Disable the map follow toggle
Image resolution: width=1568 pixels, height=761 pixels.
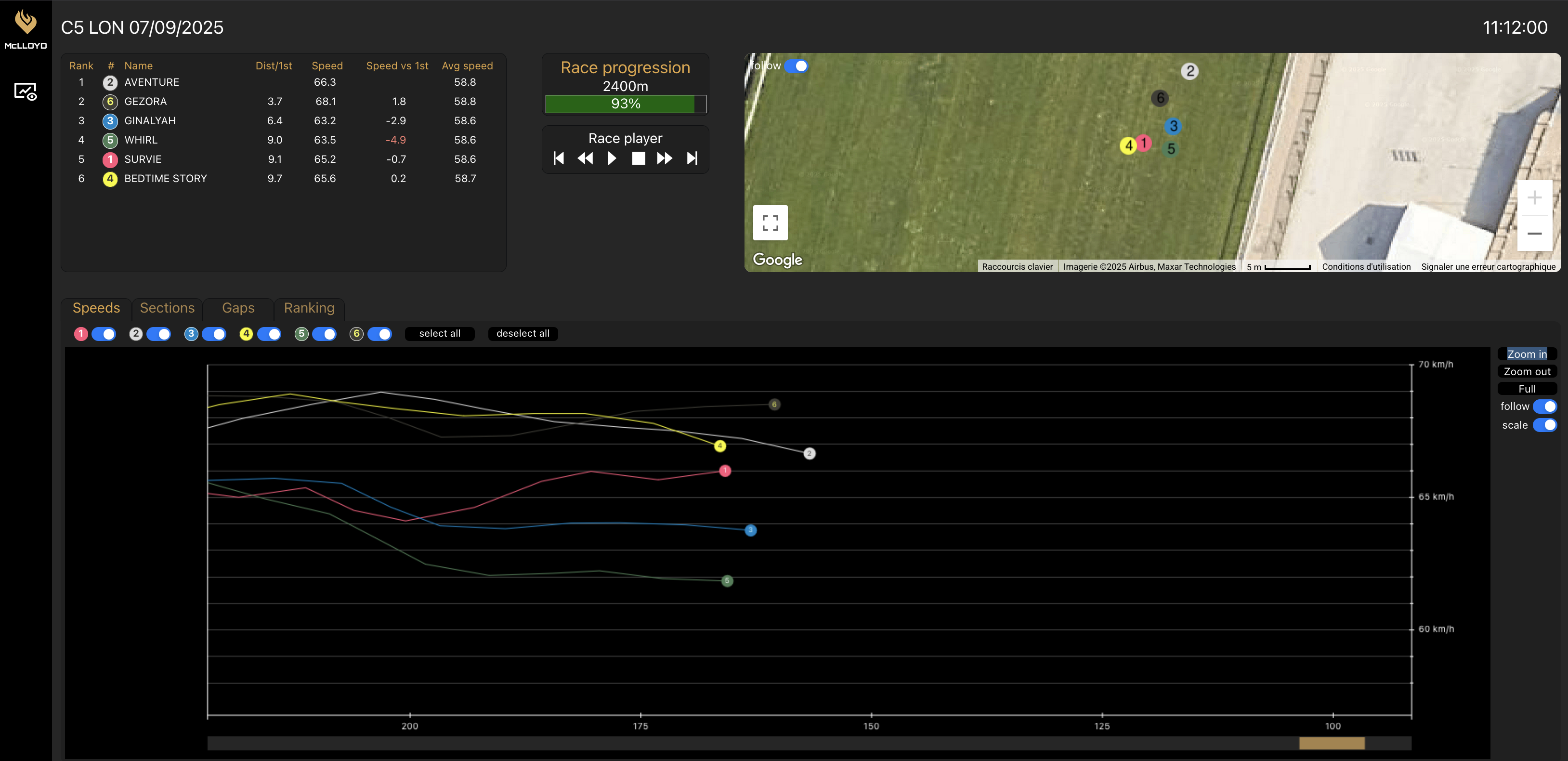point(796,66)
